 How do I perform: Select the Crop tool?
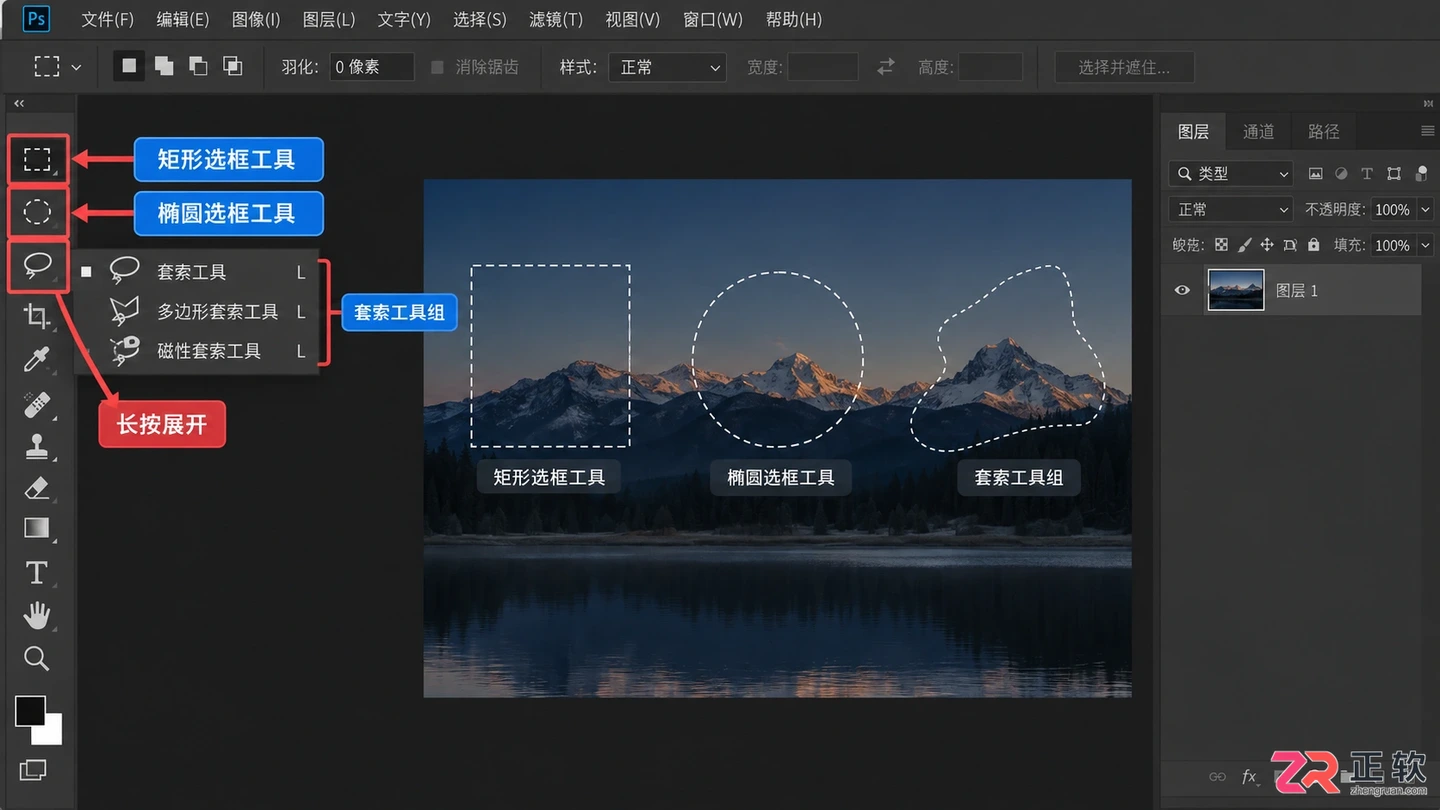pyautogui.click(x=37, y=317)
